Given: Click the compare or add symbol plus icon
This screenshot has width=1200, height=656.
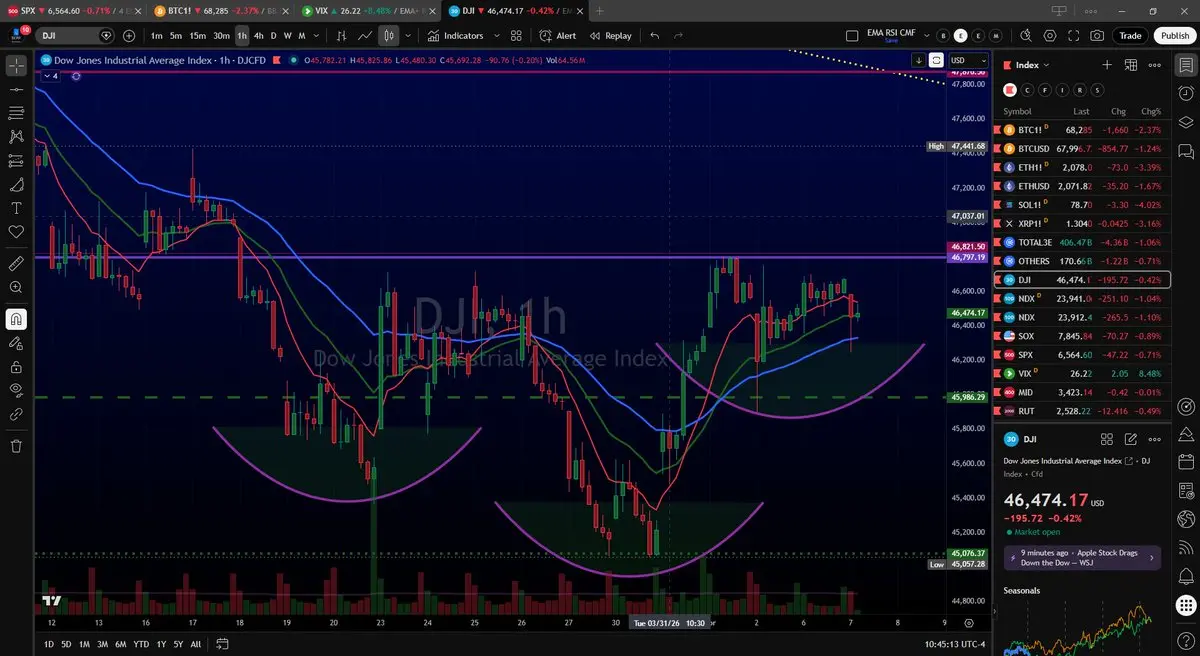Looking at the screenshot, I should (x=129, y=35).
